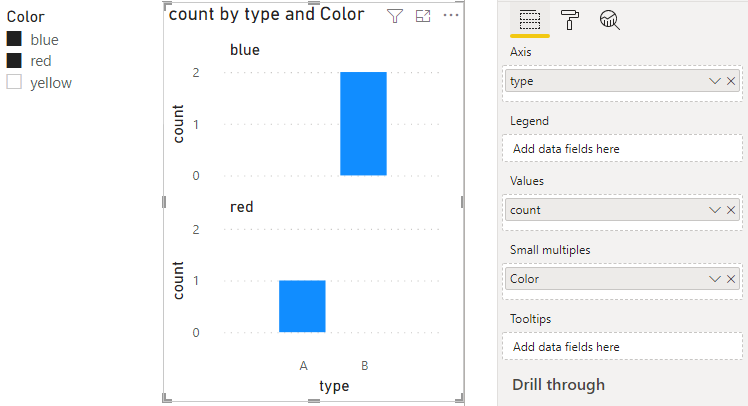
Task: Click the 'Axis' section label
Action: (x=520, y=52)
